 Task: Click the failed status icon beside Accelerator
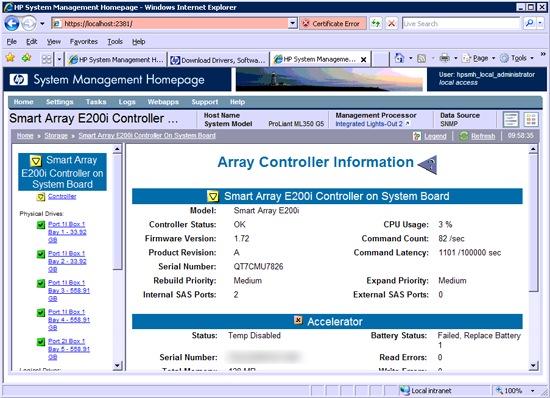(298, 320)
